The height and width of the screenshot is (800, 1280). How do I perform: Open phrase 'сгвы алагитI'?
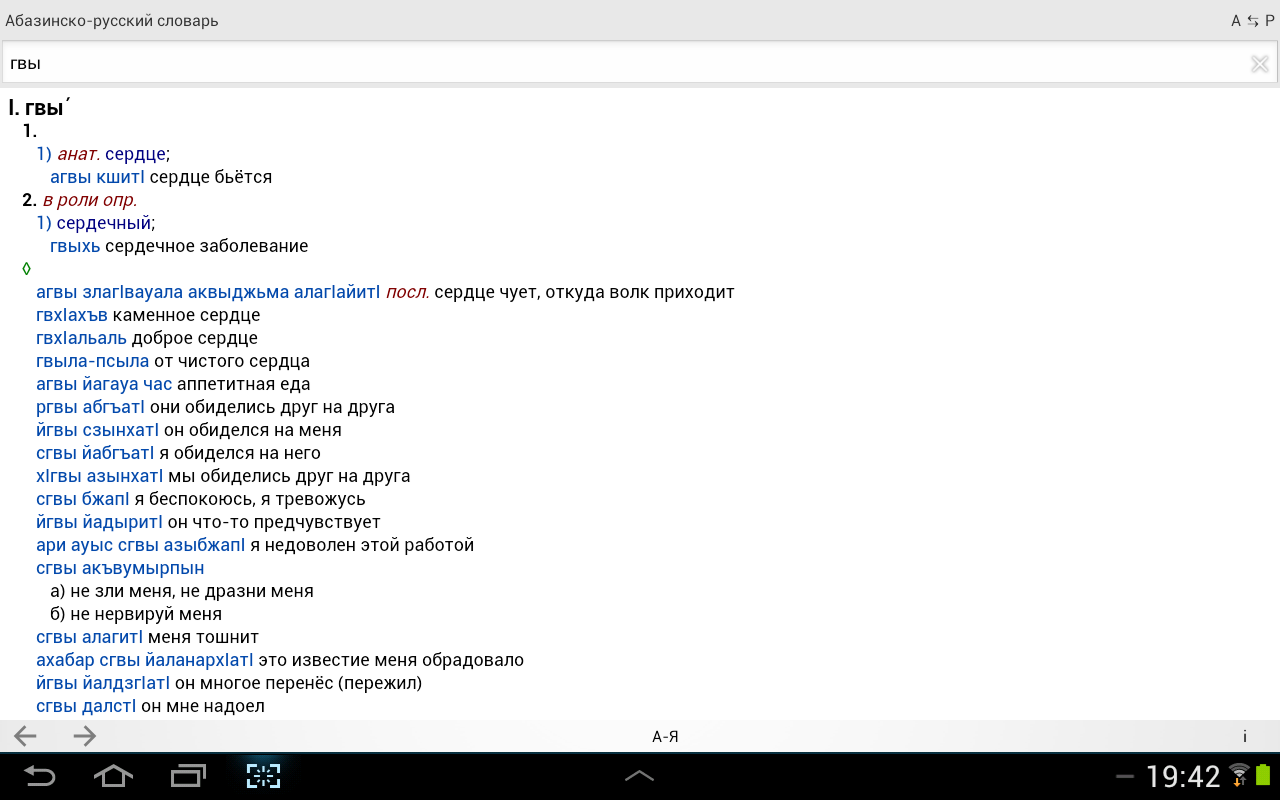click(x=90, y=637)
